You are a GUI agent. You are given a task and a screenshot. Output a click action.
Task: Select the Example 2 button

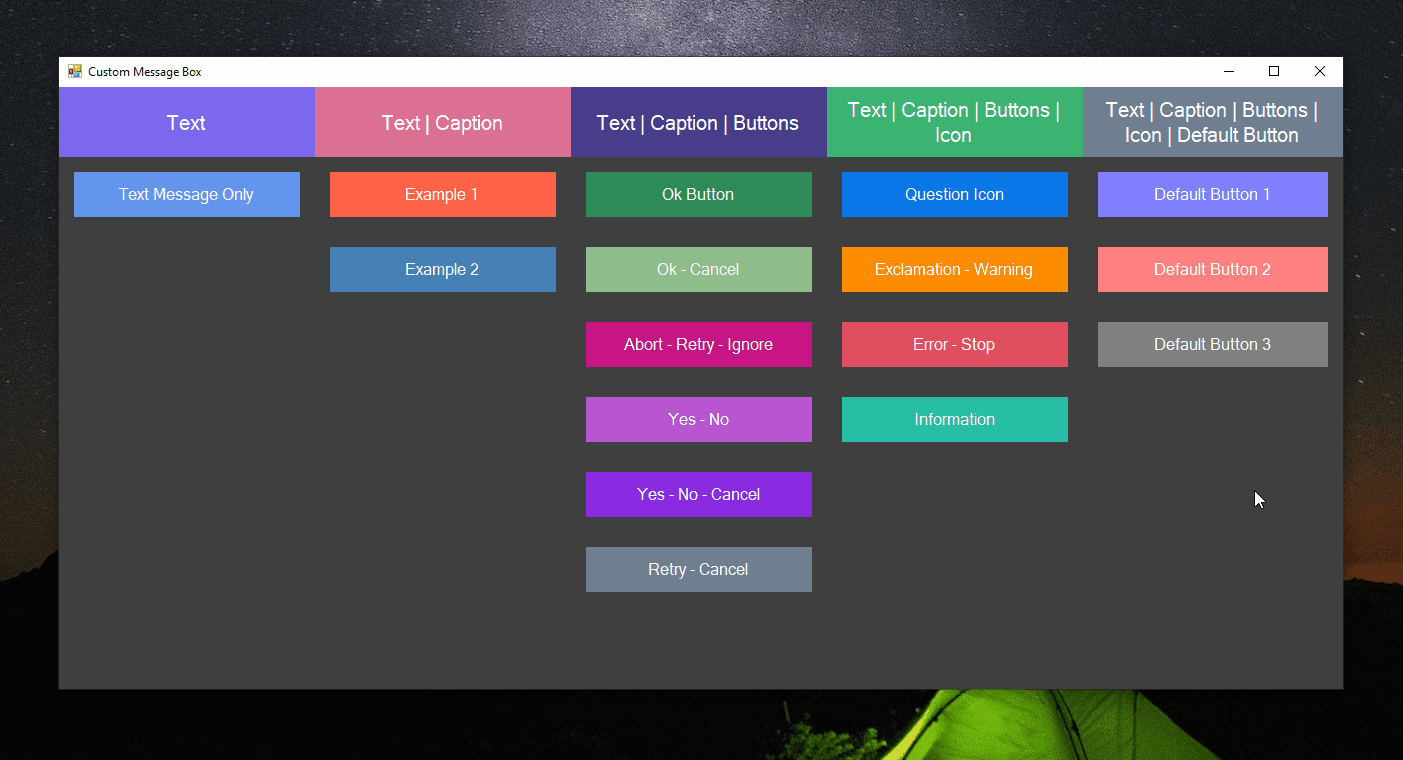pos(442,269)
